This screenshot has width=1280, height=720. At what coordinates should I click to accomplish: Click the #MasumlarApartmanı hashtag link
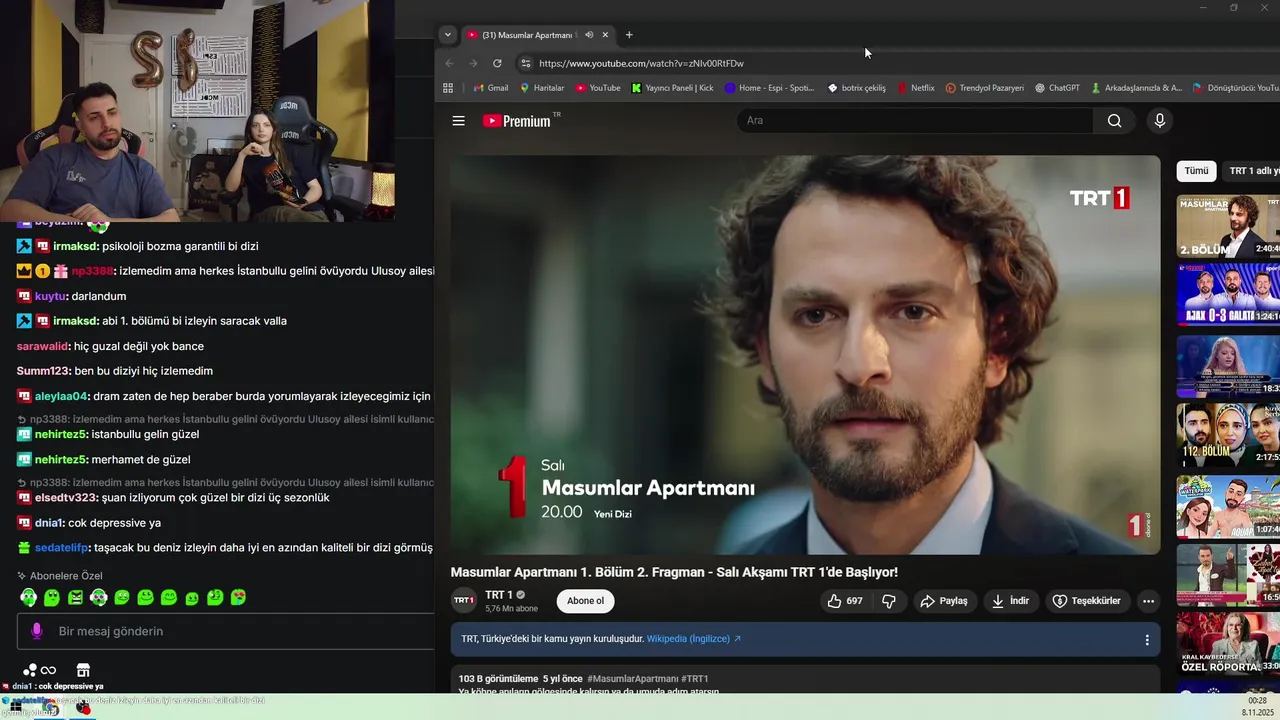[634, 679]
